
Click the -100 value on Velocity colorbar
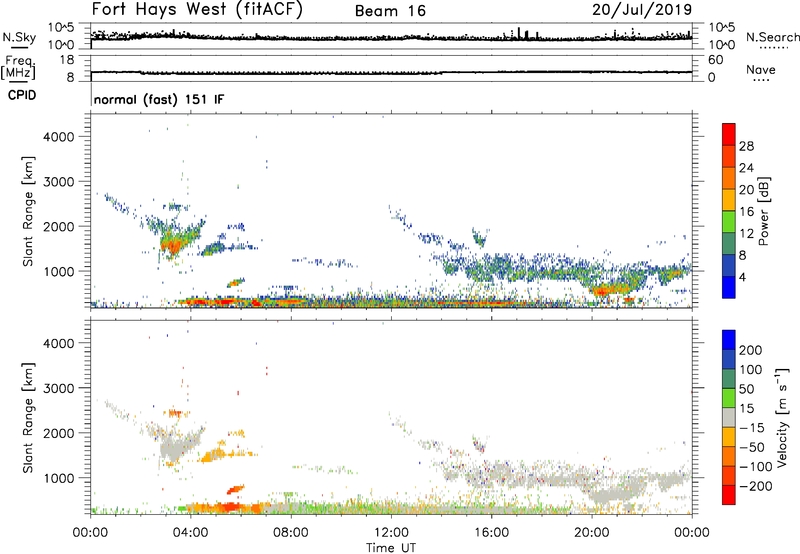[x=756, y=467]
